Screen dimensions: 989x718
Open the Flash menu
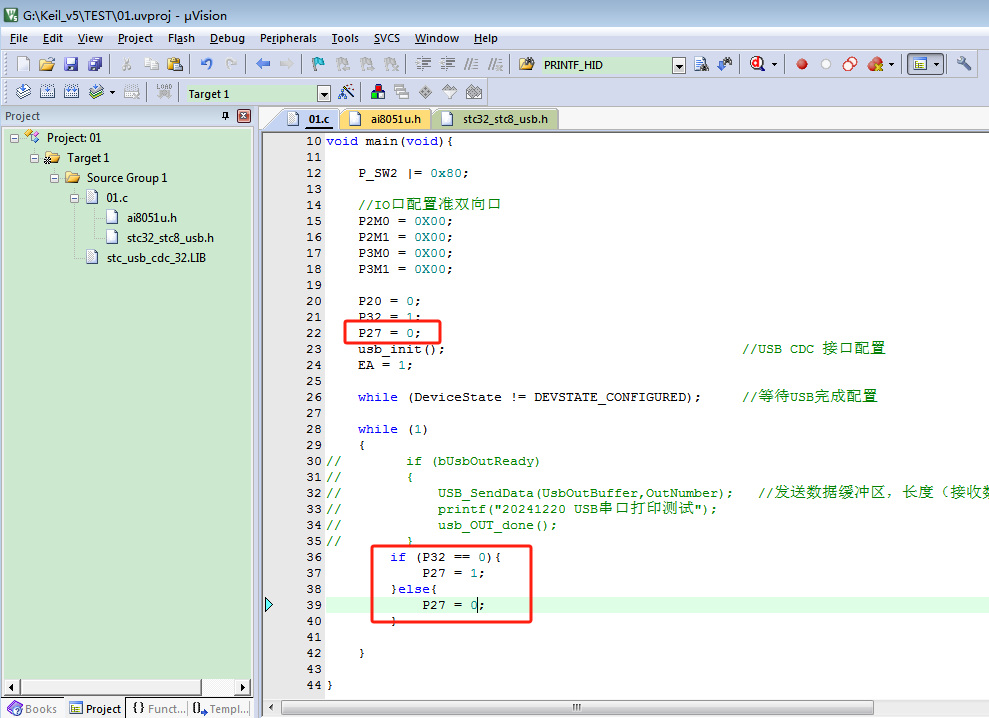click(x=181, y=38)
